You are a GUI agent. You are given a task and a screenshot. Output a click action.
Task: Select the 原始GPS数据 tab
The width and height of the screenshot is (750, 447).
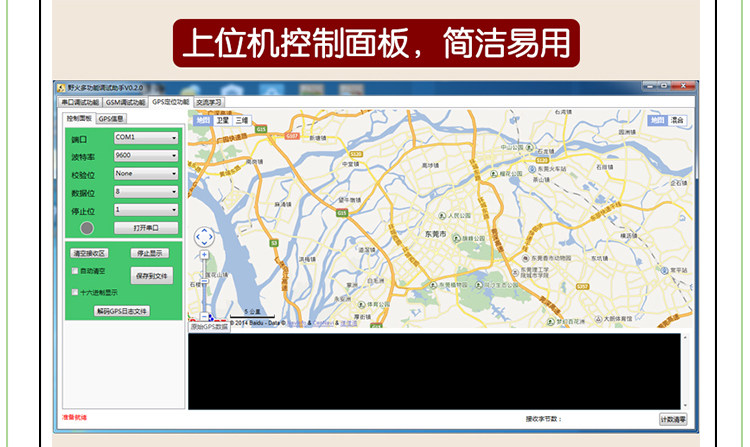click(210, 327)
